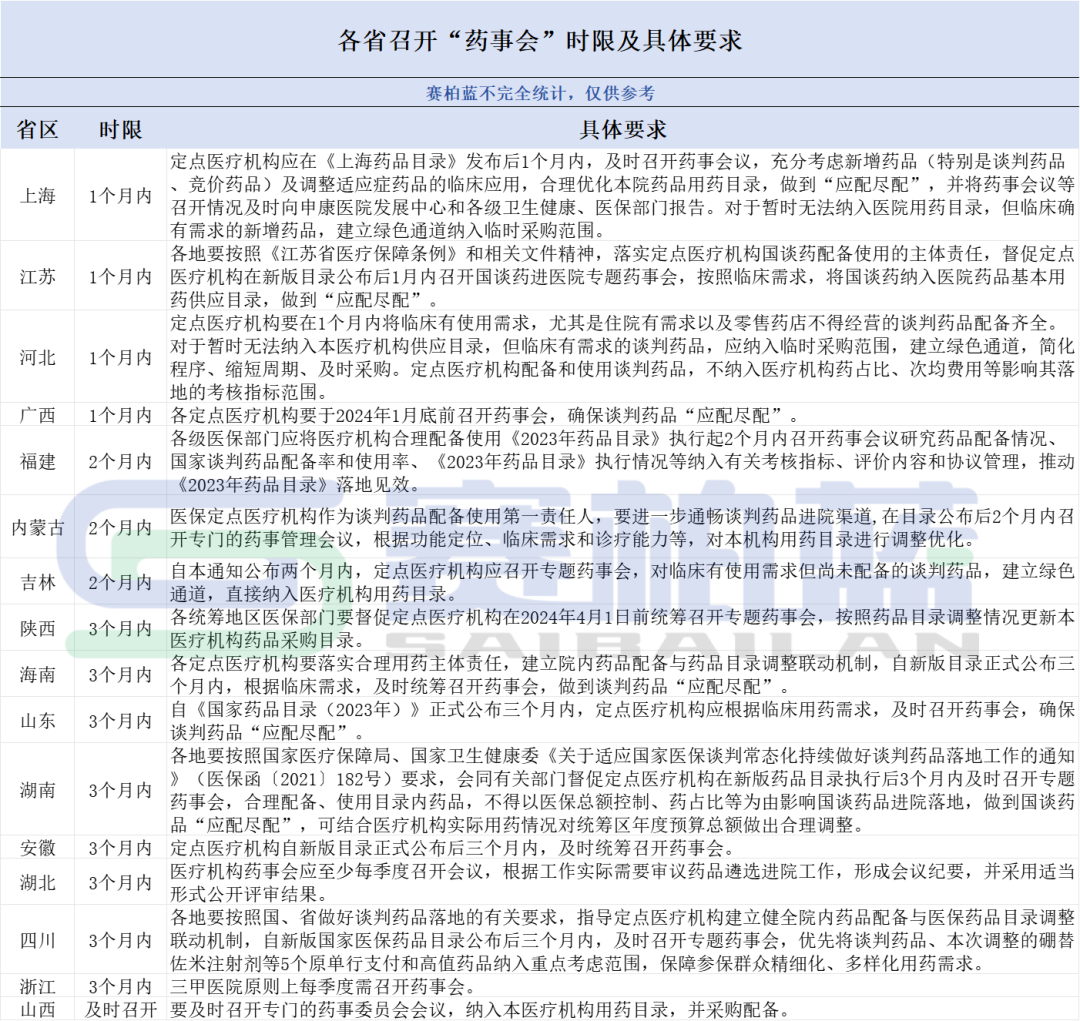Click the 内蒙古 province cell
Image resolution: width=1080 pixels, height=1021 pixels.
(x=38, y=527)
